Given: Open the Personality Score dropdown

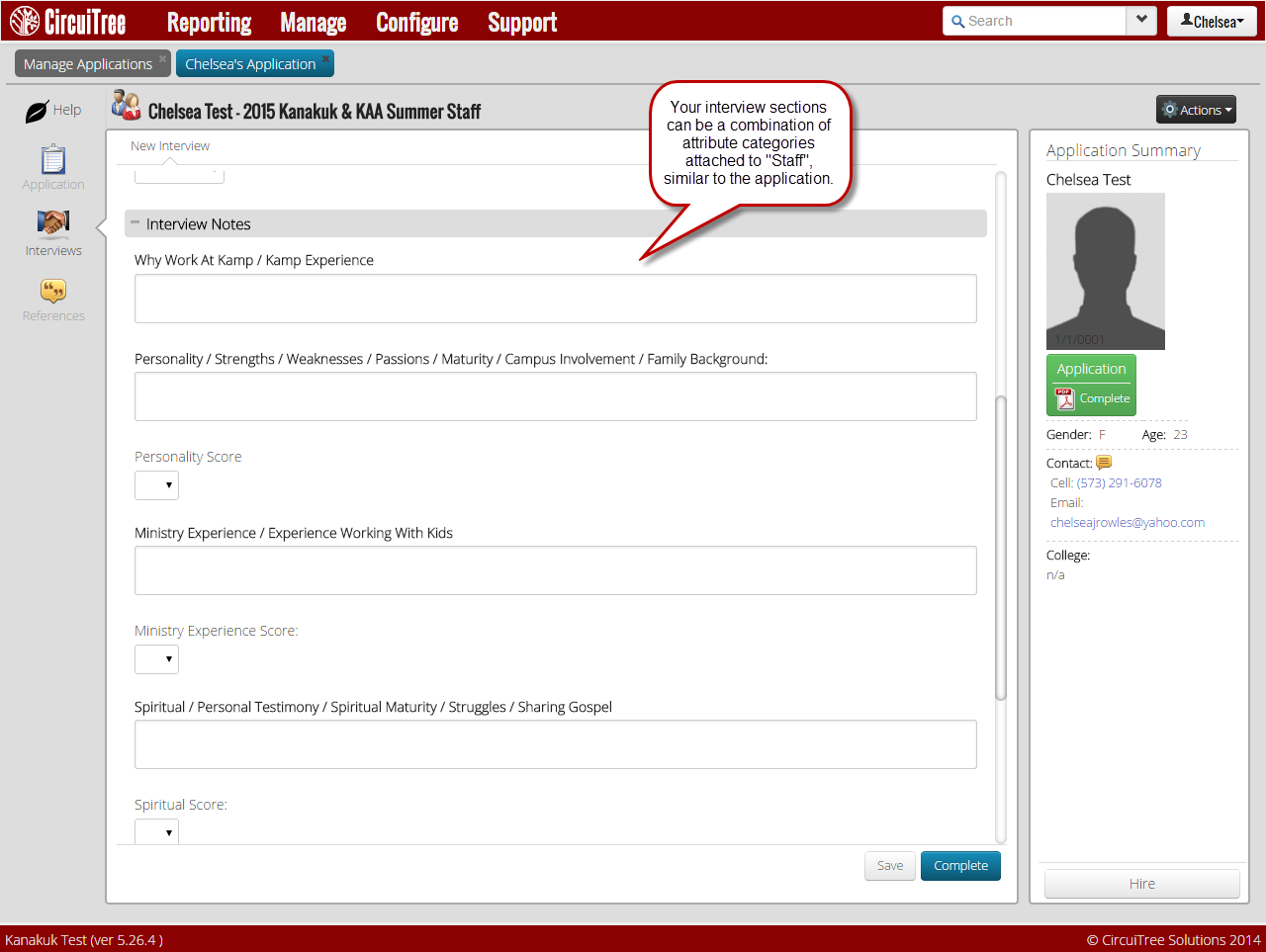Looking at the screenshot, I should pyautogui.click(x=157, y=485).
